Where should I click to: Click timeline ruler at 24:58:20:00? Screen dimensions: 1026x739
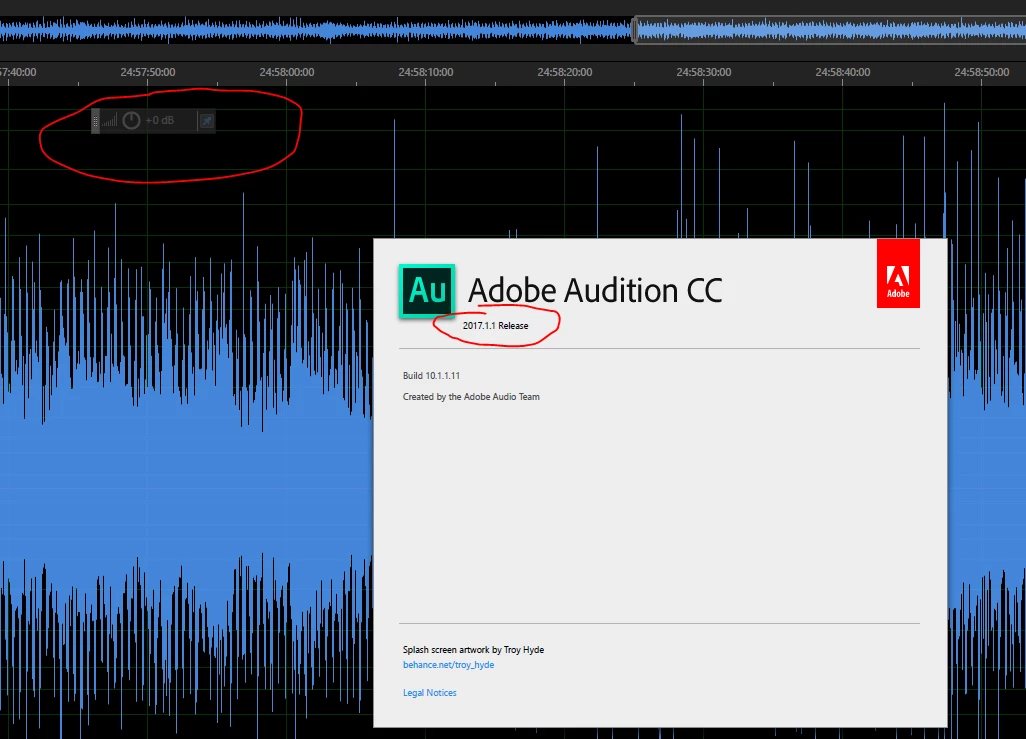(x=565, y=72)
